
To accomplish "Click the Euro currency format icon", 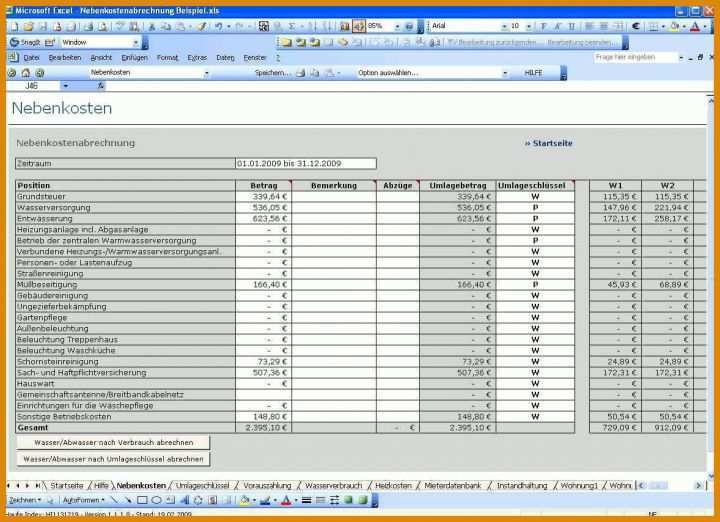I will [636, 27].
